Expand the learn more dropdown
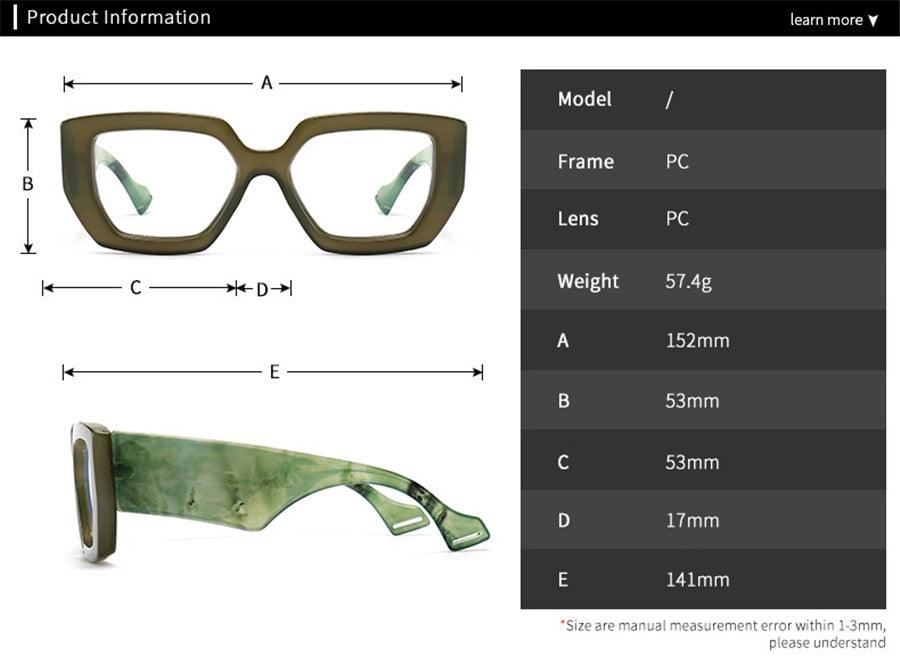This screenshot has width=900, height=672. (x=830, y=19)
